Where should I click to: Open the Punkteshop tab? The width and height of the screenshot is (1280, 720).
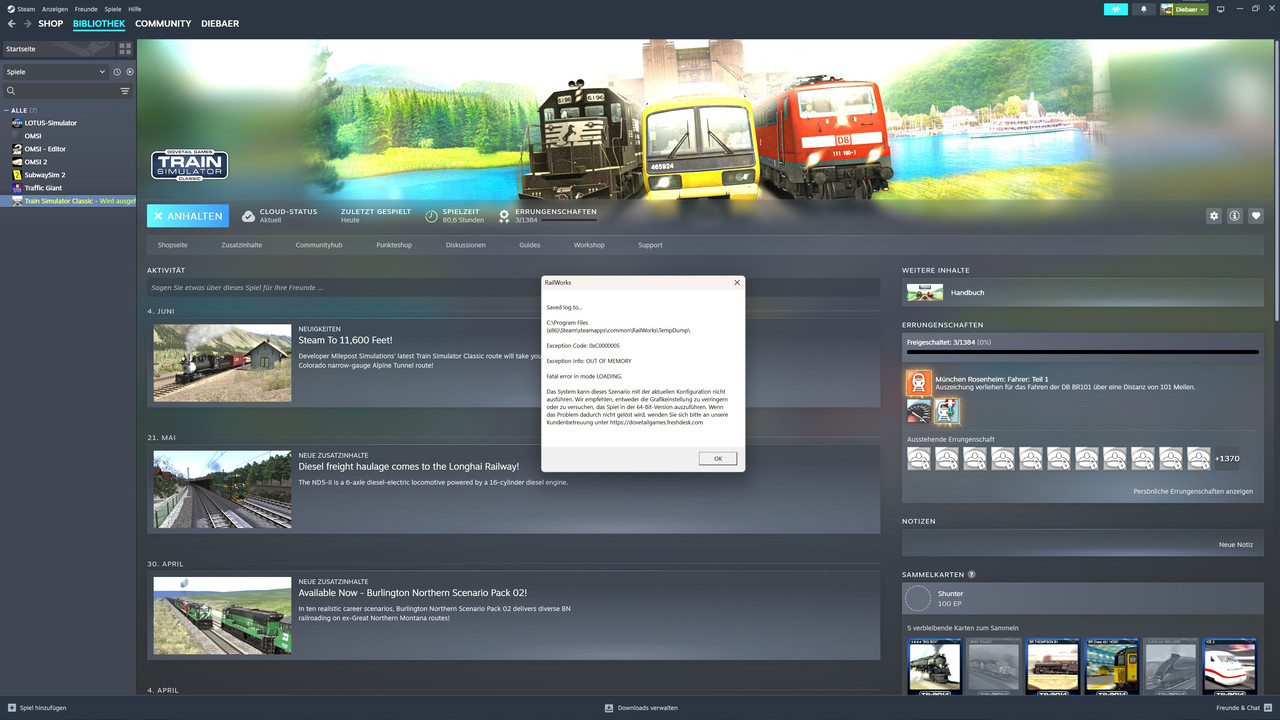394,245
